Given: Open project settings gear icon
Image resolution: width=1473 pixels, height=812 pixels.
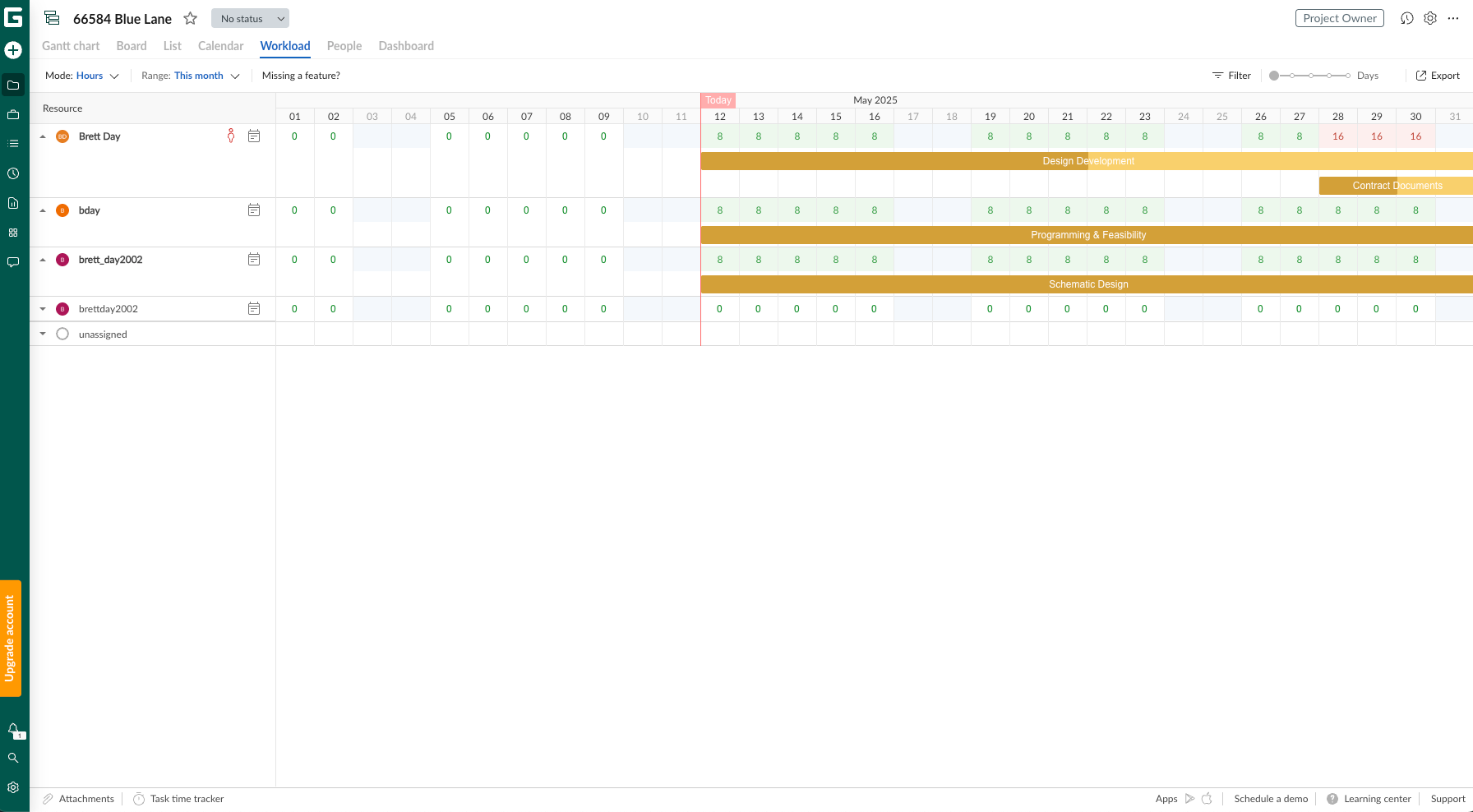Looking at the screenshot, I should click(1430, 18).
